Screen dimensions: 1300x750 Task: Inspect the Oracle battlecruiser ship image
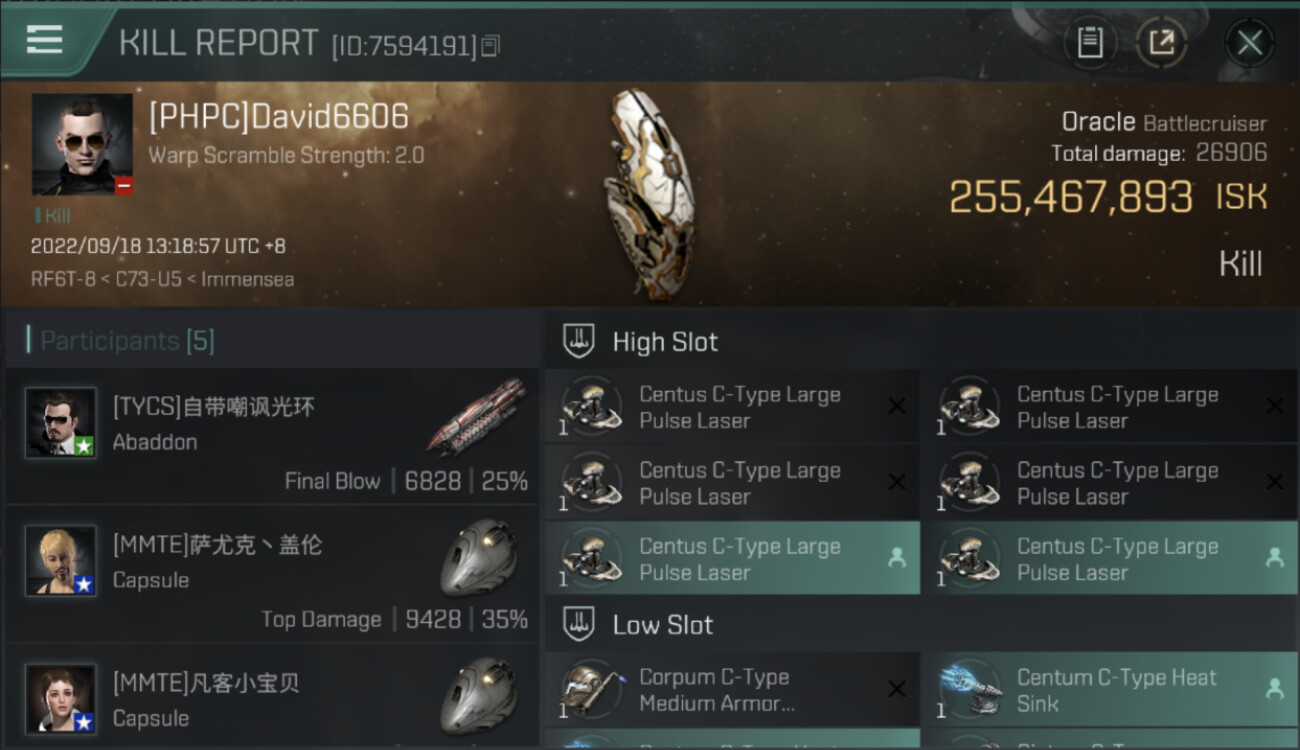tap(649, 195)
